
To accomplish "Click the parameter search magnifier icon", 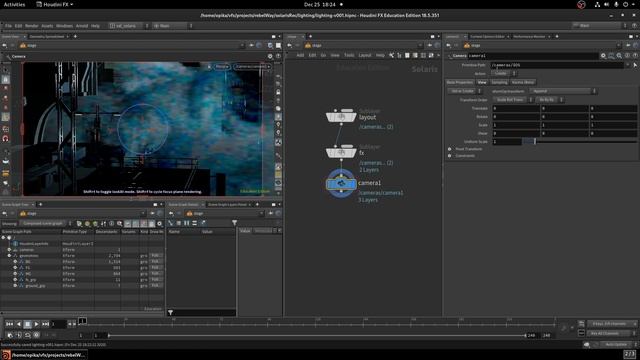I will (619, 56).
